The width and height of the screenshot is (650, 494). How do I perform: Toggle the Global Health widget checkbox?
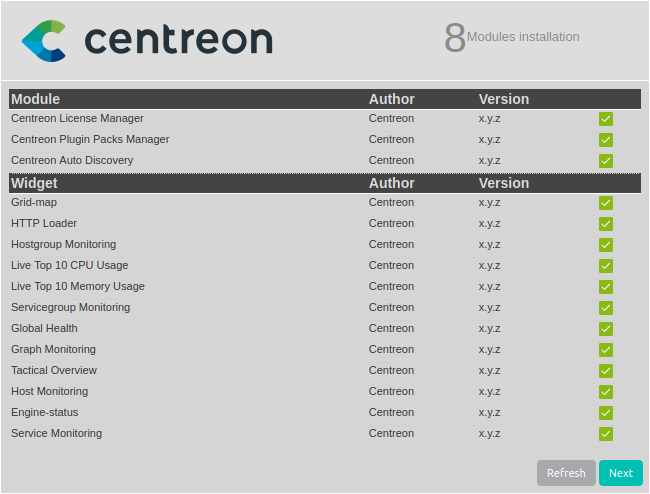(606, 329)
